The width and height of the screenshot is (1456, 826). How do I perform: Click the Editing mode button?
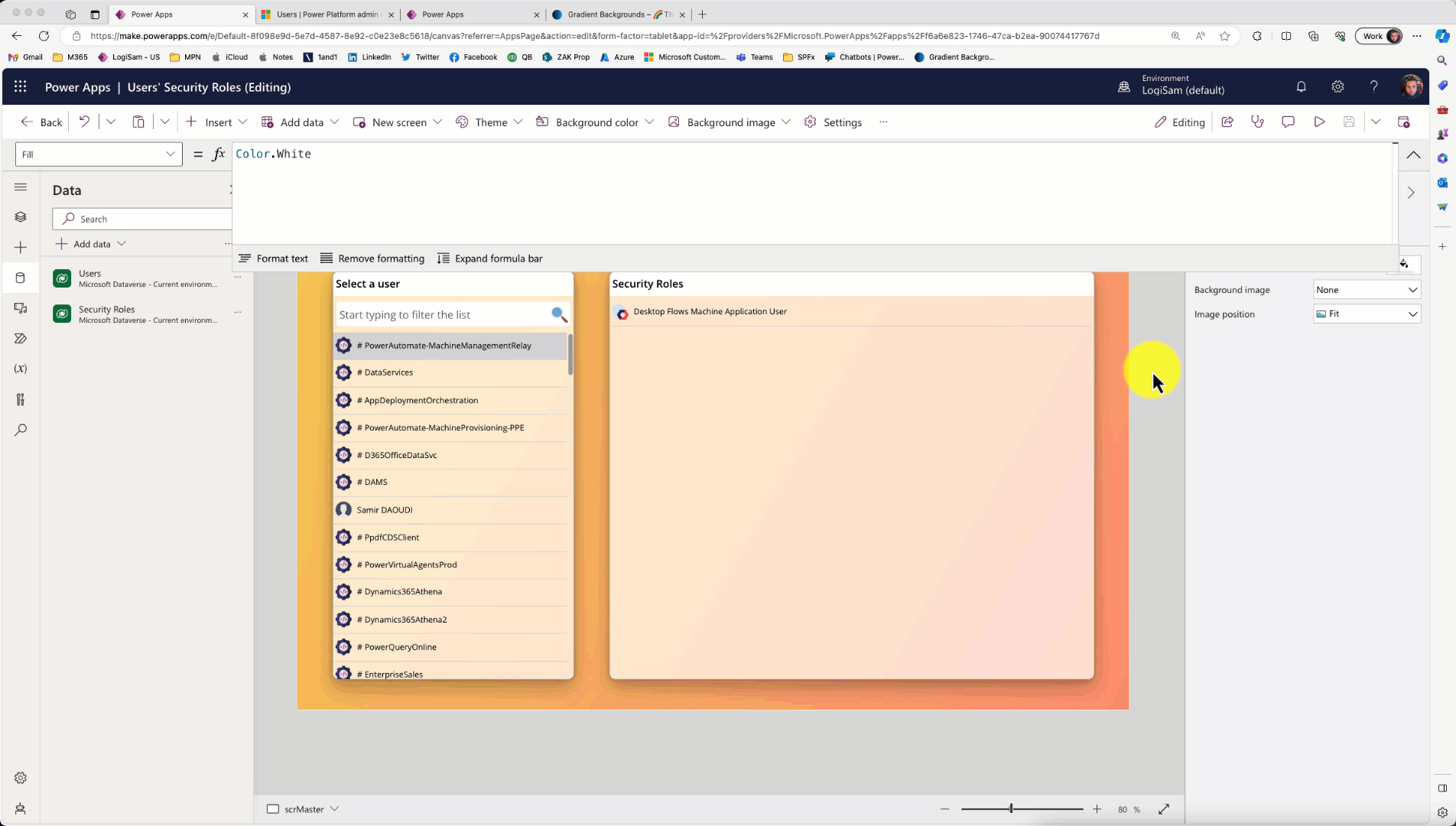[1179, 122]
